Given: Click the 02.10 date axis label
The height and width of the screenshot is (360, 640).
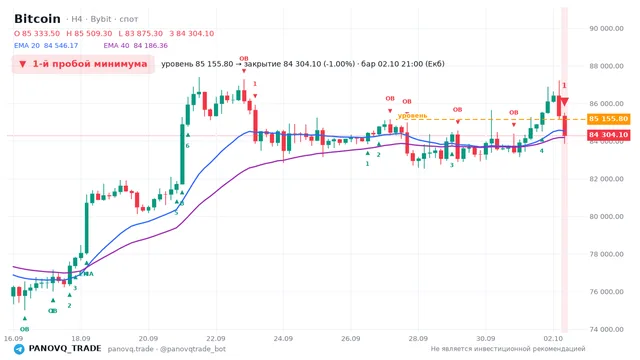Looking at the screenshot, I should point(553,338).
